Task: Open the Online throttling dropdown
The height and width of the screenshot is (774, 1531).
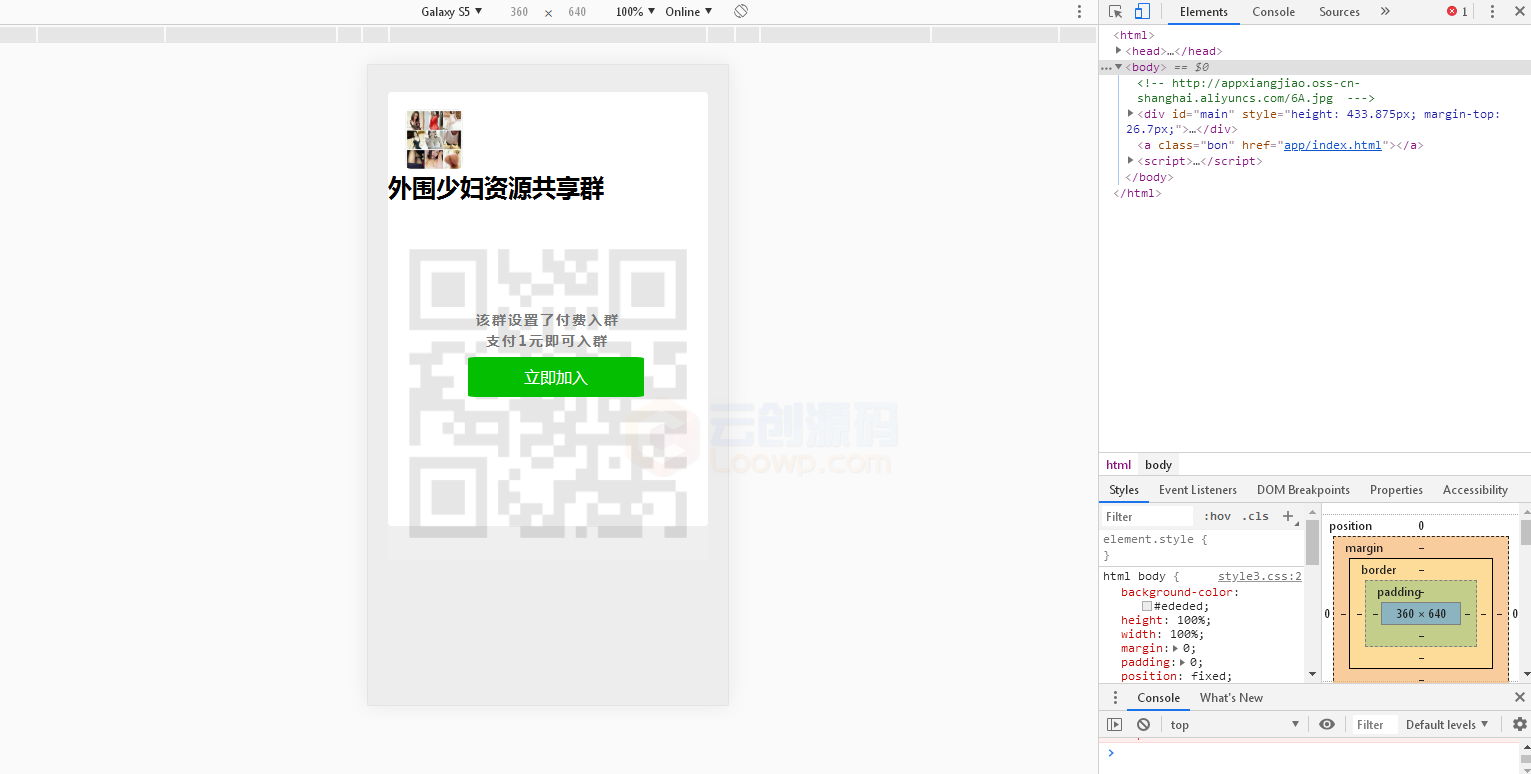Action: coord(689,12)
